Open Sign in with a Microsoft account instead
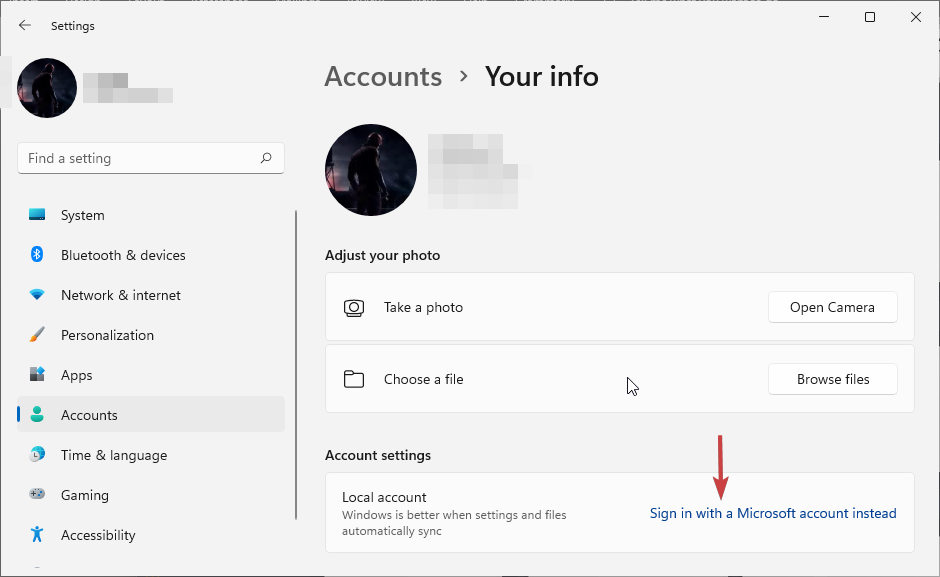 (773, 513)
